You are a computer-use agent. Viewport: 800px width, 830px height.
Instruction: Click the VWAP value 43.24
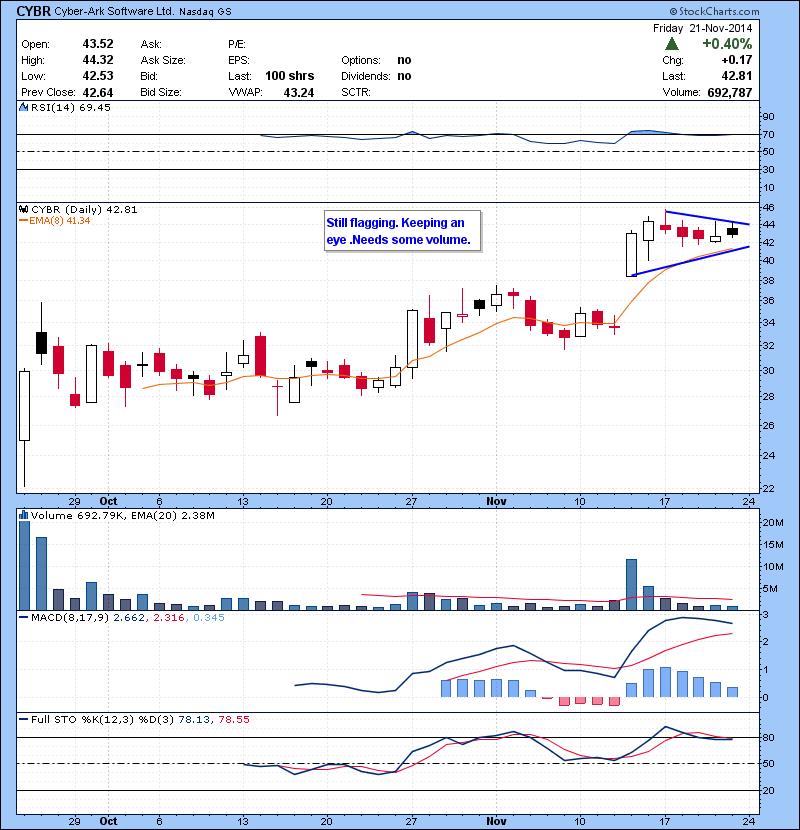[x=299, y=93]
